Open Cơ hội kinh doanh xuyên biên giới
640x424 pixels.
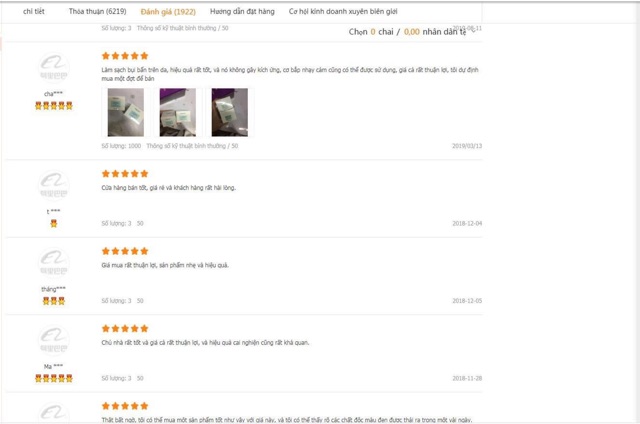343,11
